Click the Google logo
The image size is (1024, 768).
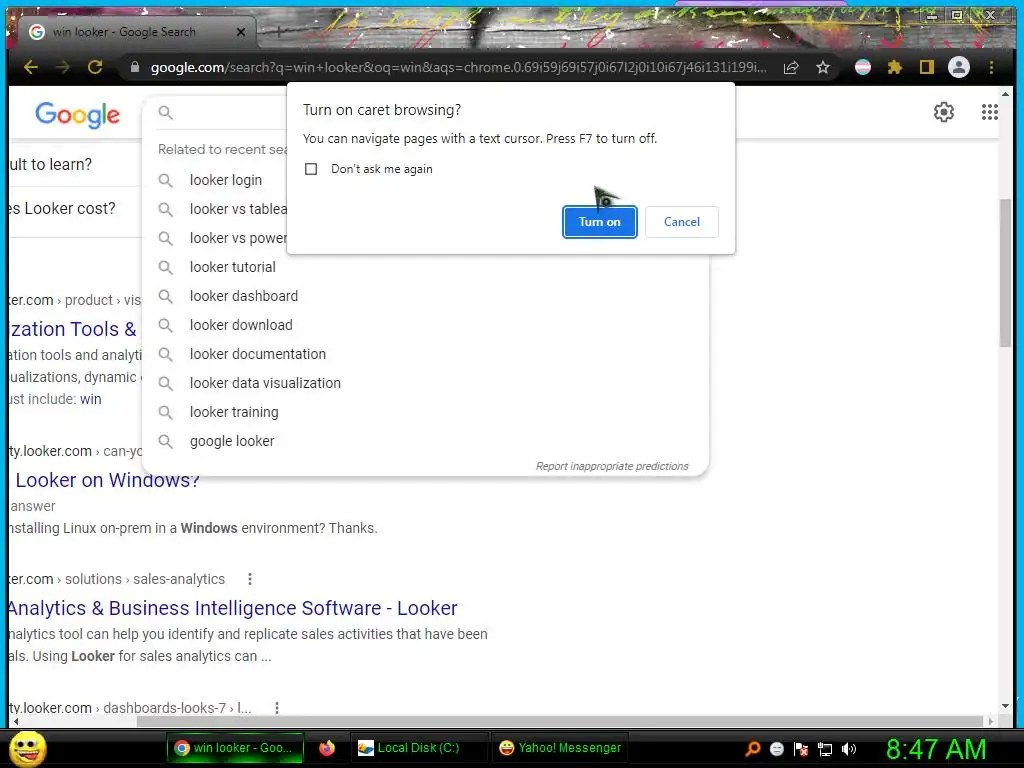78,115
